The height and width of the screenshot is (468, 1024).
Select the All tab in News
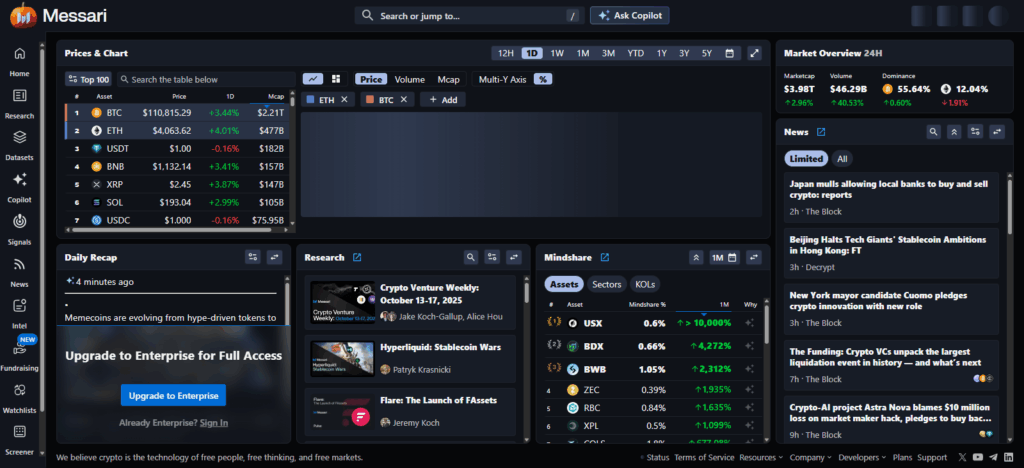coord(842,158)
